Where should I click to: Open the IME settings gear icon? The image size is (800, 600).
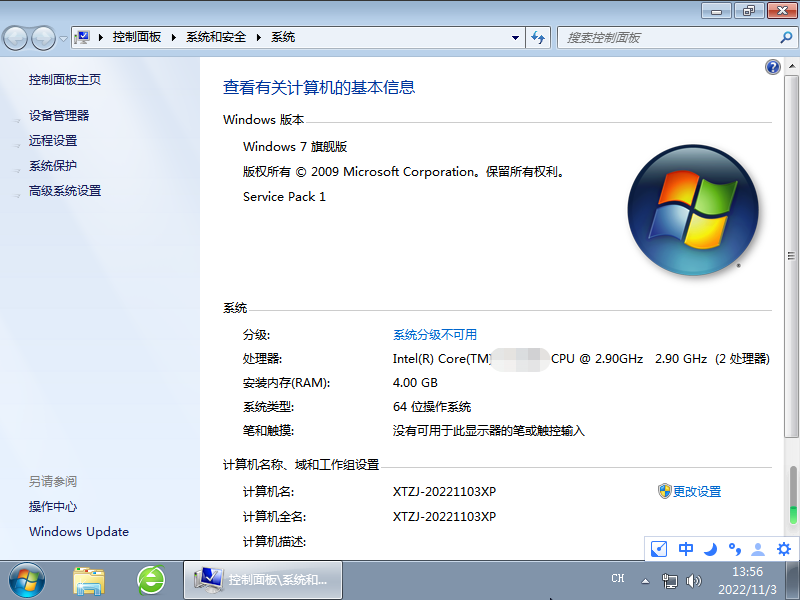[784, 549]
